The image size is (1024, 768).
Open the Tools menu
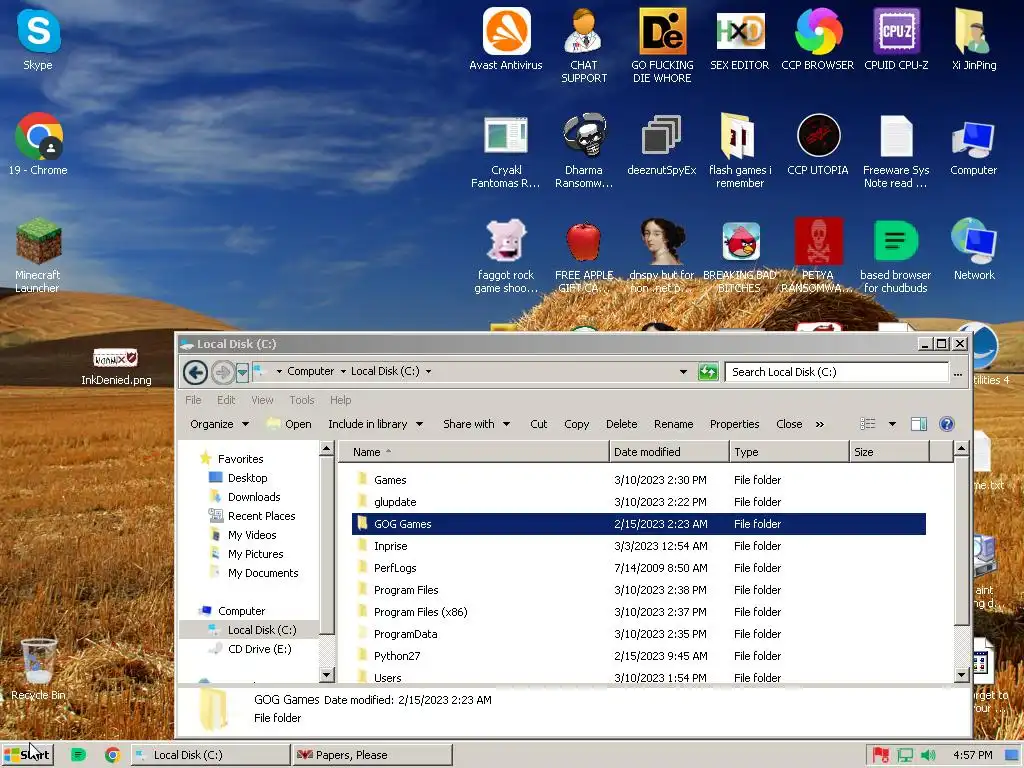click(302, 400)
